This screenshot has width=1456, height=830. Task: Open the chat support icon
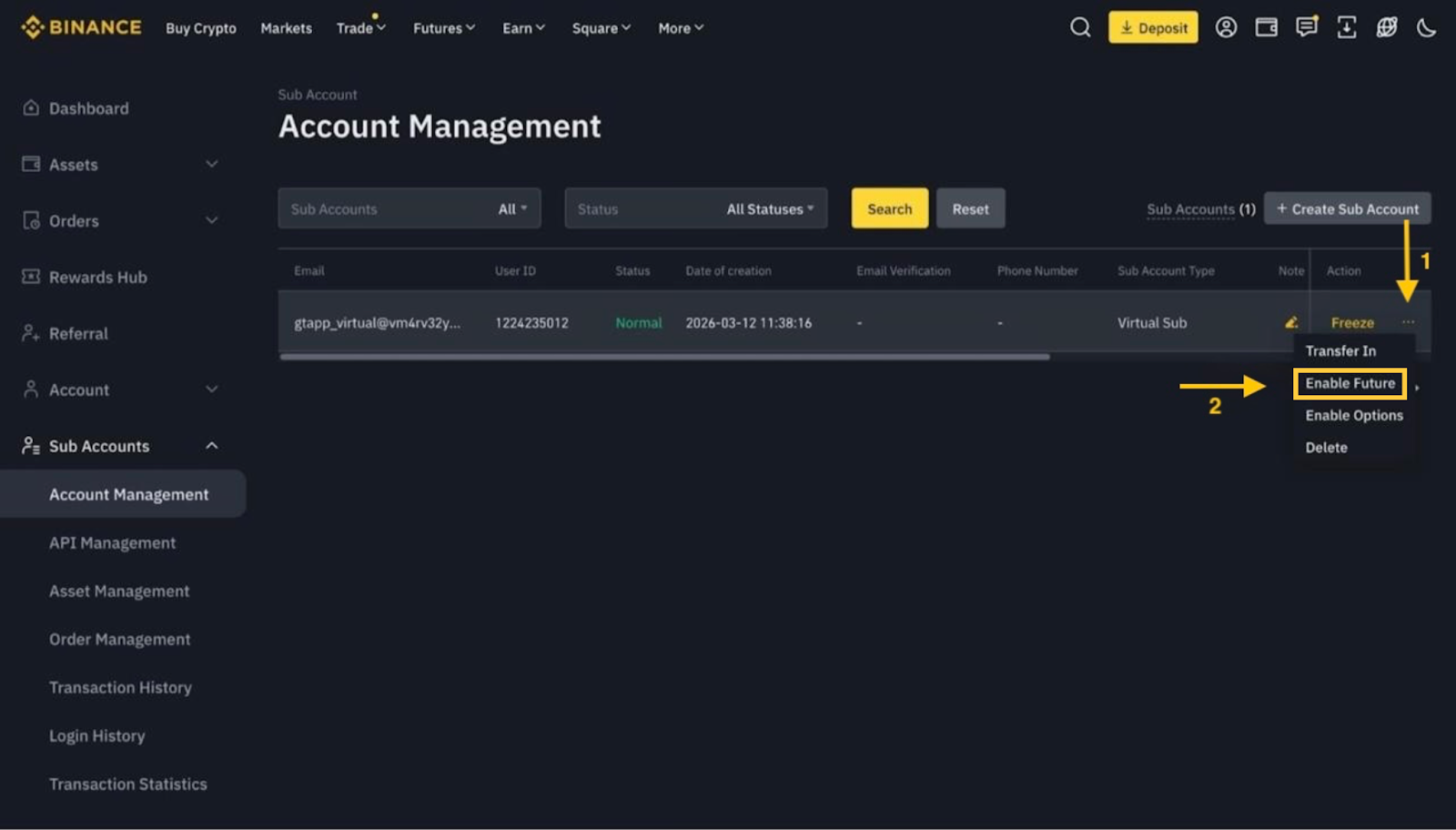coord(1306,27)
